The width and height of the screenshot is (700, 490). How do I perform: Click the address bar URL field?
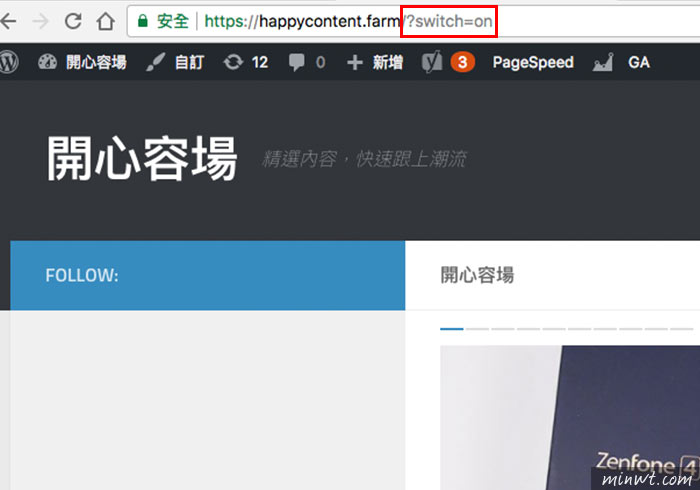(413, 21)
